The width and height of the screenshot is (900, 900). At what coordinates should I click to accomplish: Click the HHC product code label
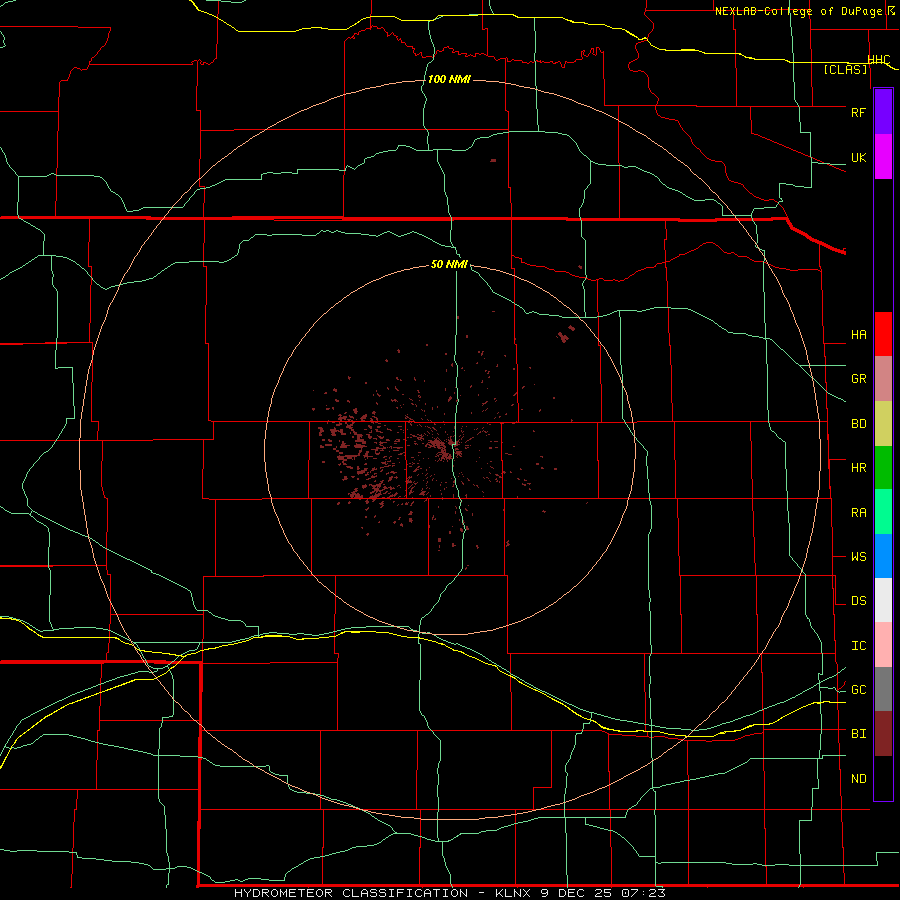(x=879, y=60)
